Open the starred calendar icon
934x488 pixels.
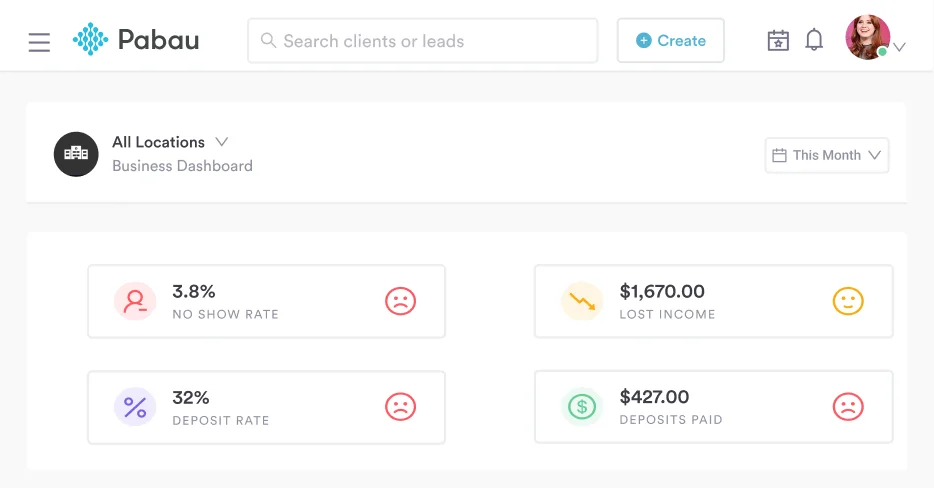778,41
